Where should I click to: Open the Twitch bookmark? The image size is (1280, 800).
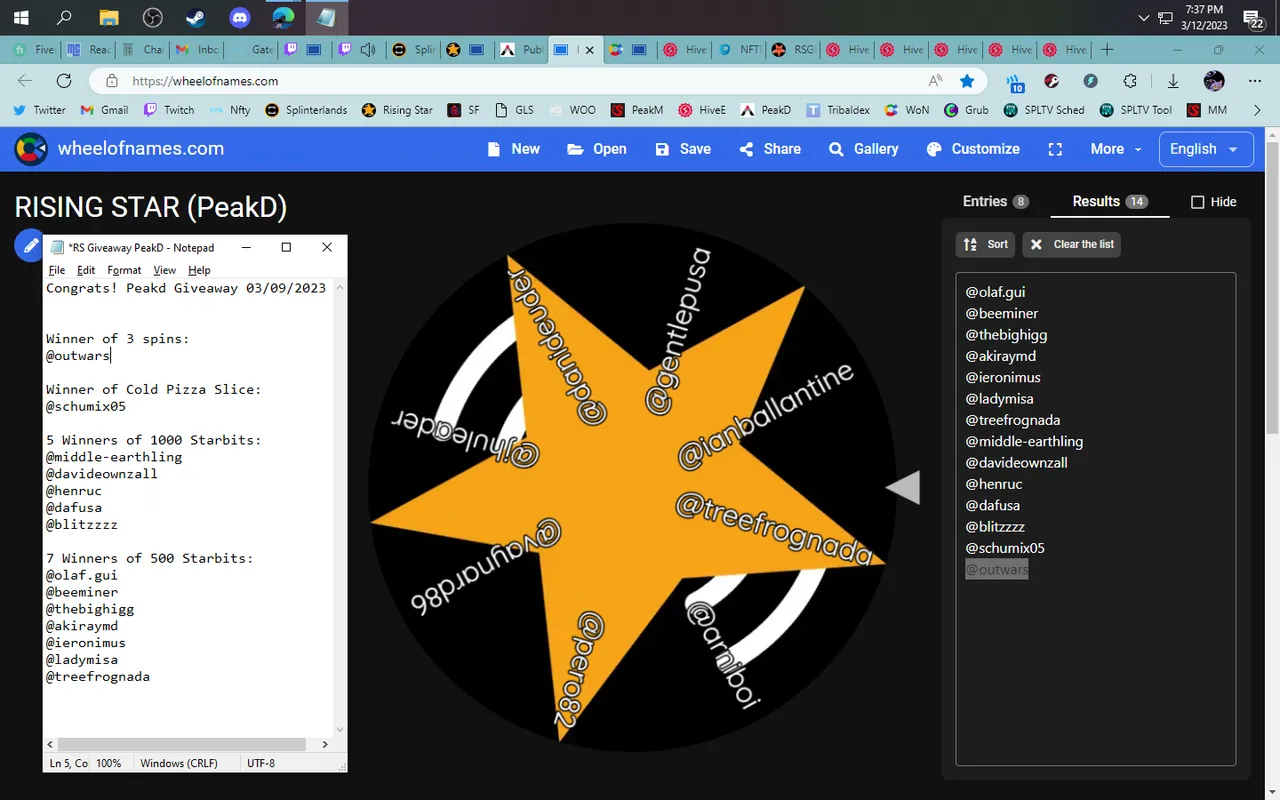point(169,110)
